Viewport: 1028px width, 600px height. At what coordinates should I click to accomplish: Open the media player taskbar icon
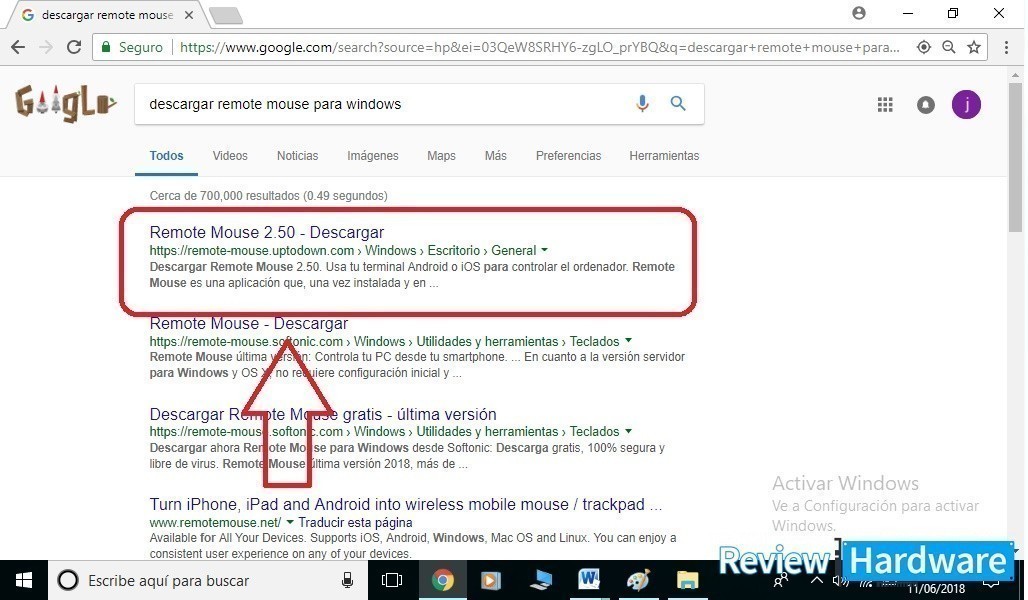[490, 580]
